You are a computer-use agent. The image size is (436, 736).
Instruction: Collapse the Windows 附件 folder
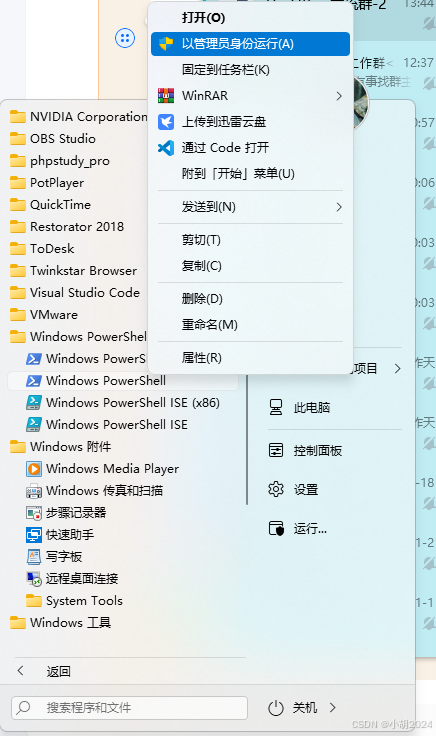pos(61,446)
